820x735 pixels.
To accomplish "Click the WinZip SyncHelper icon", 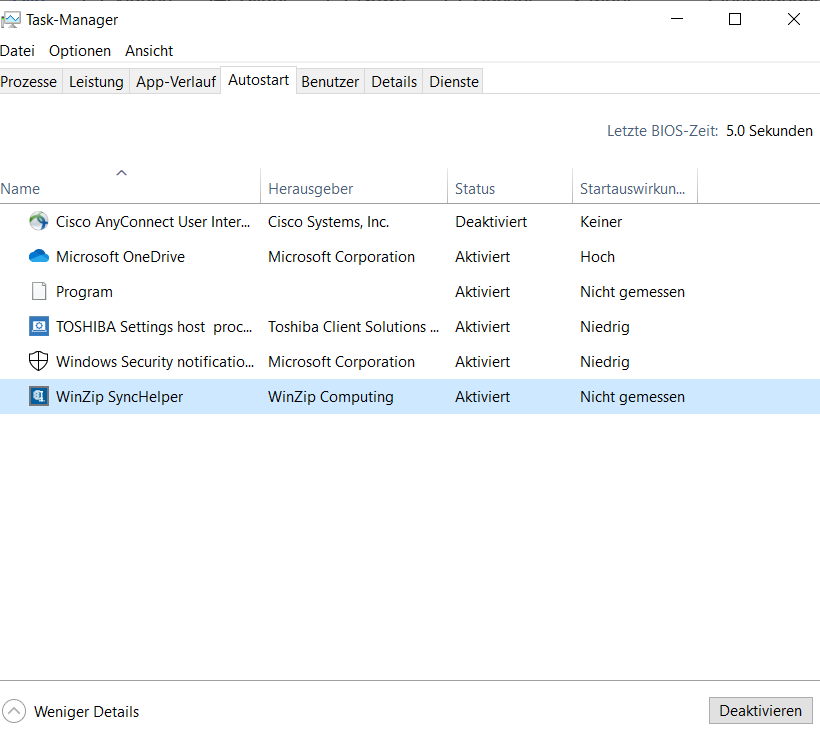I will tap(39, 397).
